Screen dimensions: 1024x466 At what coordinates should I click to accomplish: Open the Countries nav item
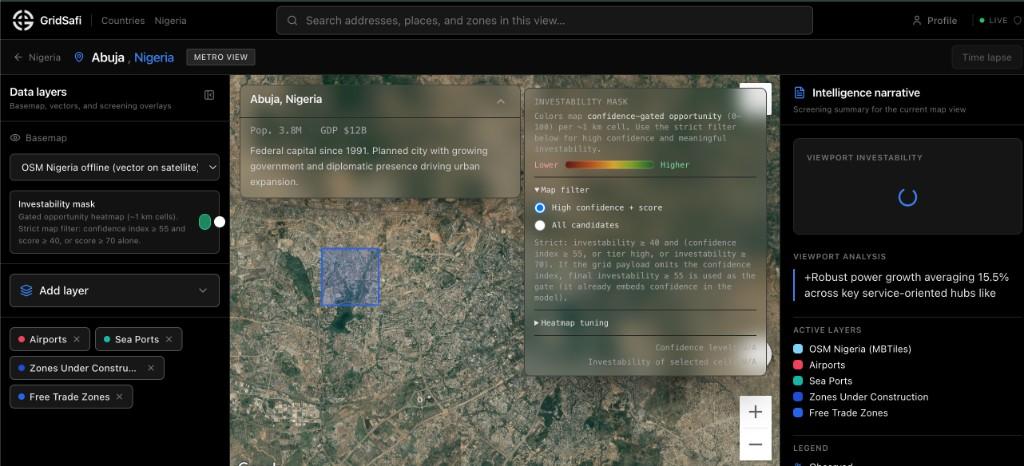123,21
